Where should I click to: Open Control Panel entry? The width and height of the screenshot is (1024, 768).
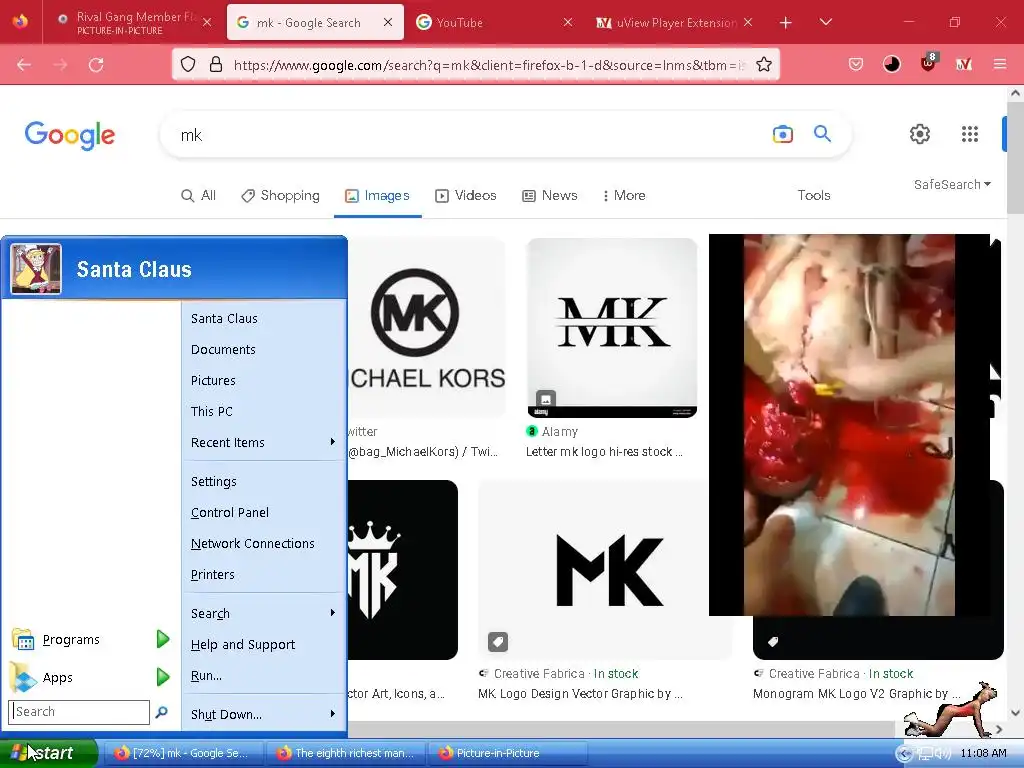pyautogui.click(x=263, y=513)
